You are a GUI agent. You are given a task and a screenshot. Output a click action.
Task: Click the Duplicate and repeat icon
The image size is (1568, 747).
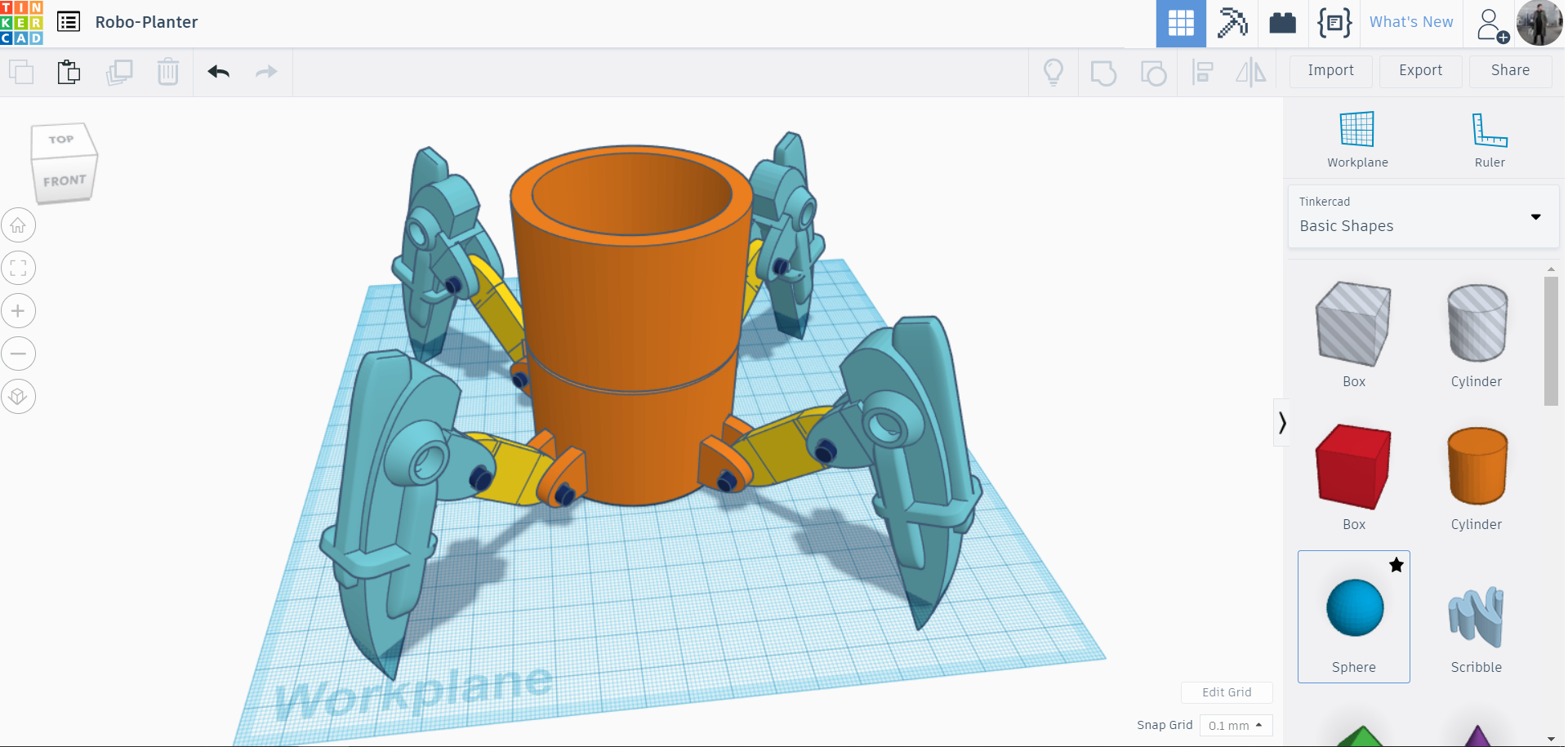pos(119,72)
